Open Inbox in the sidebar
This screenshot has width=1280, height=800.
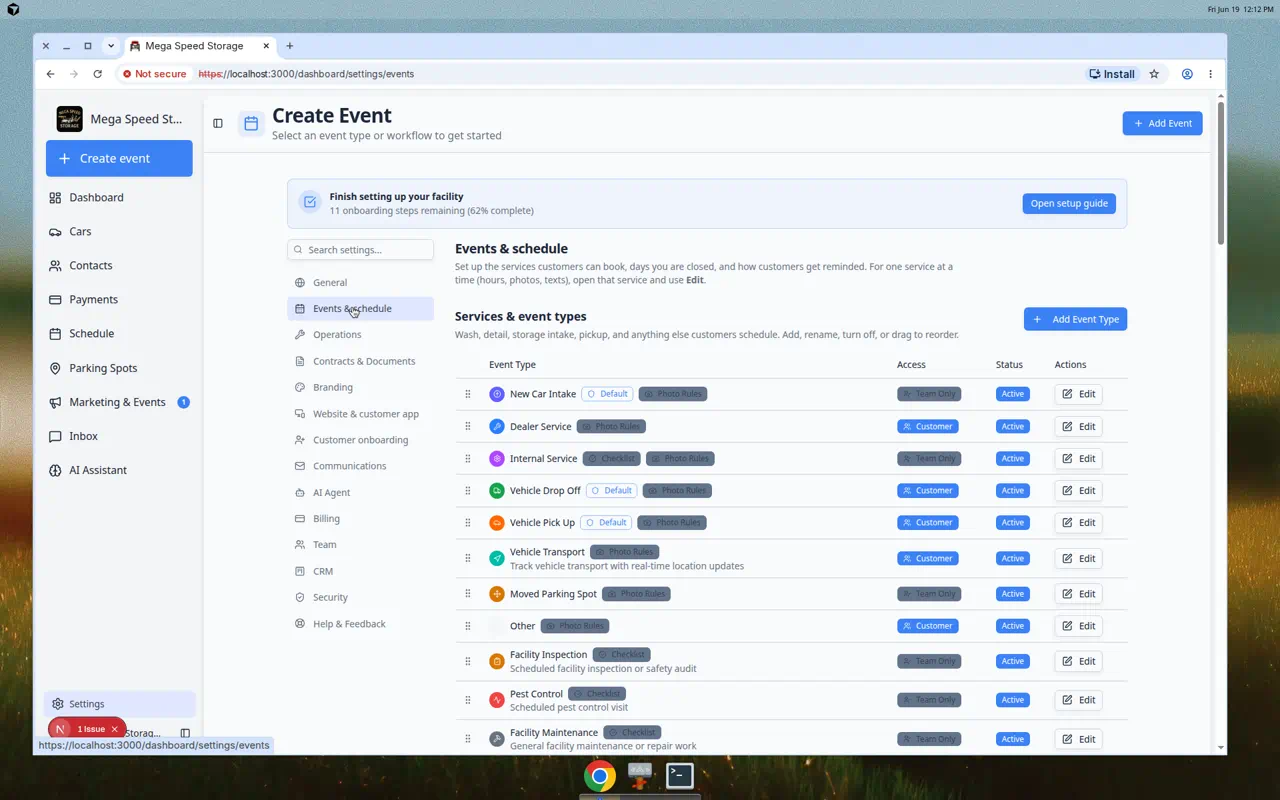coord(119,436)
